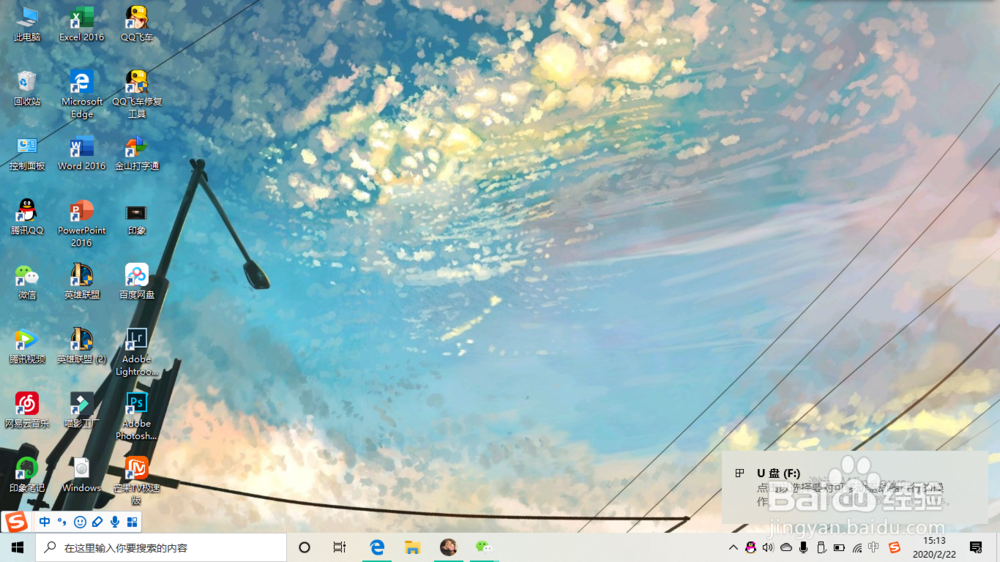
Task: Click the QQ tray icon
Action: click(751, 547)
